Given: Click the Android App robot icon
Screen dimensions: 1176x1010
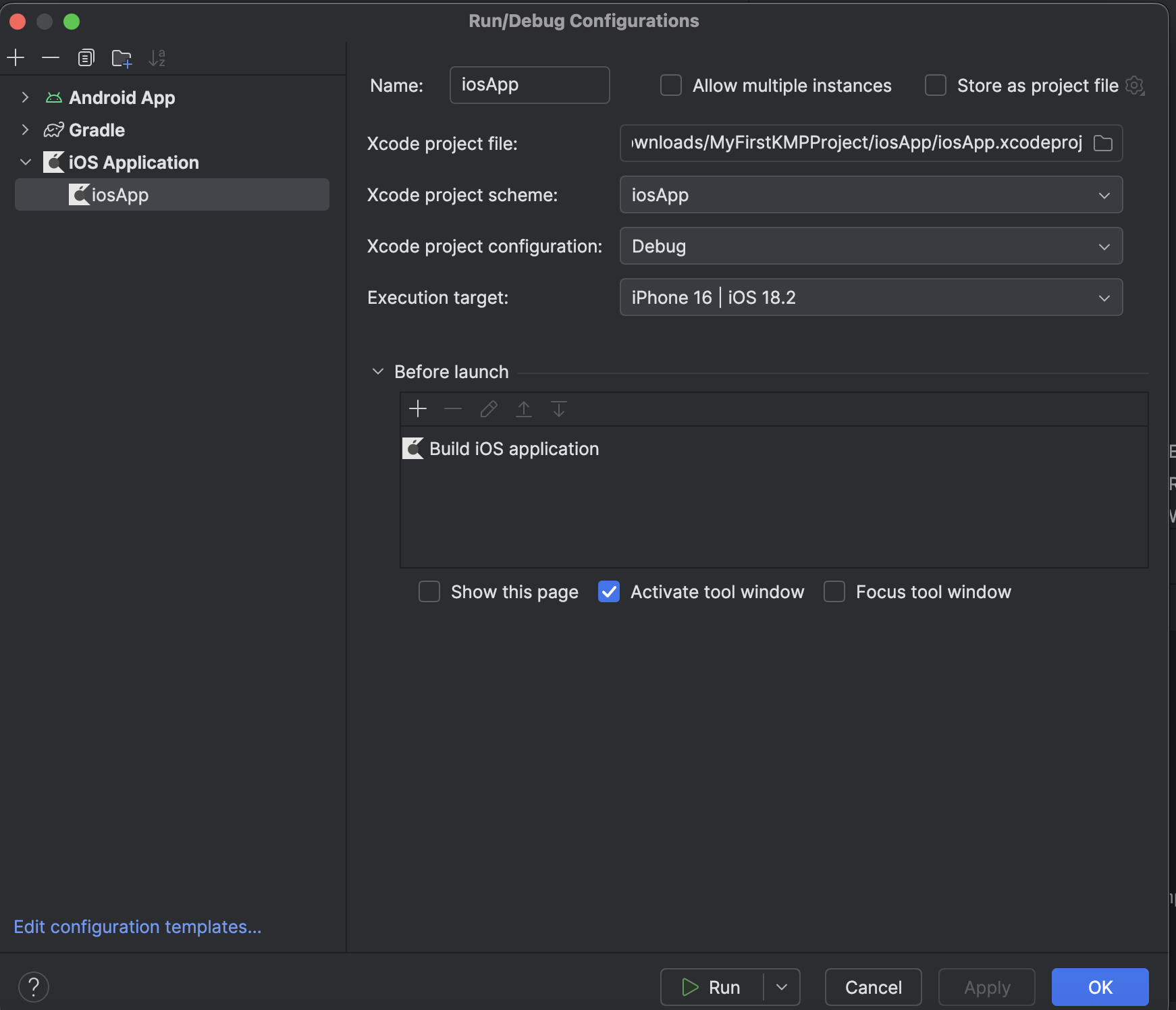Looking at the screenshot, I should coord(54,98).
